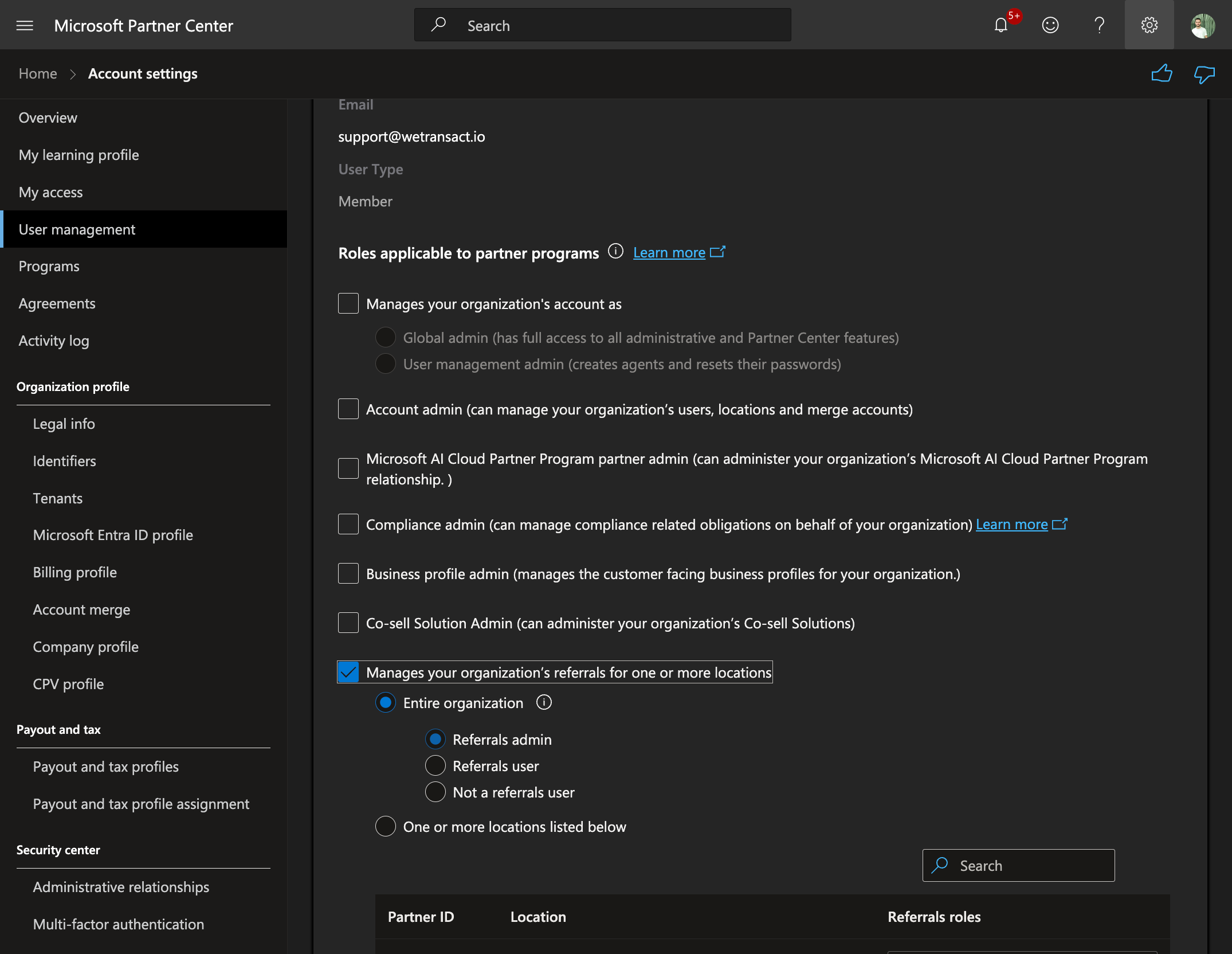This screenshot has height=954, width=1232.
Task: Select User management sidebar item
Action: tap(143, 229)
